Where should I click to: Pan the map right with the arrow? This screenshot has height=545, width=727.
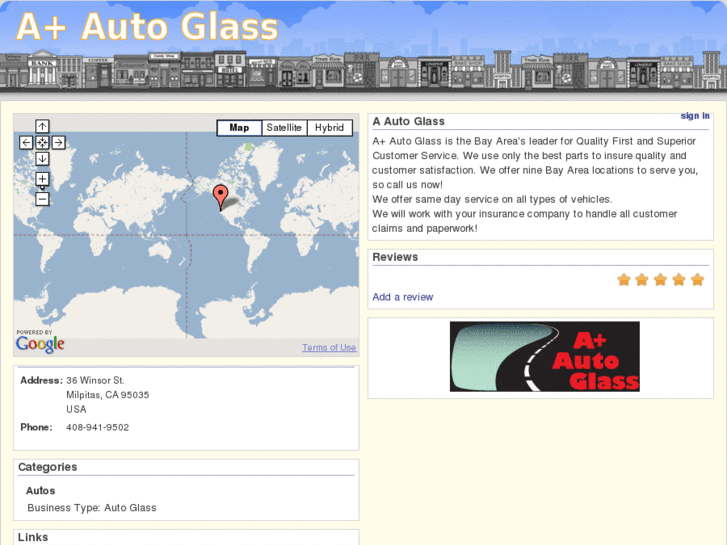pos(58,142)
